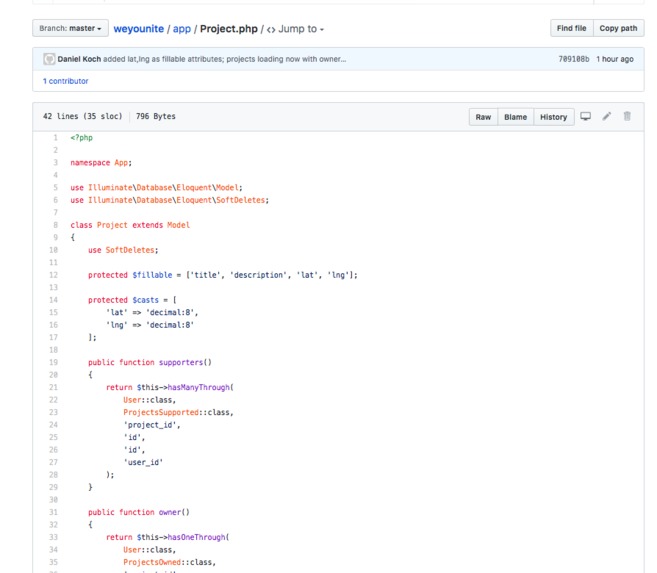This screenshot has width=657, height=573.
Task: Select line number 1
Action: point(55,137)
